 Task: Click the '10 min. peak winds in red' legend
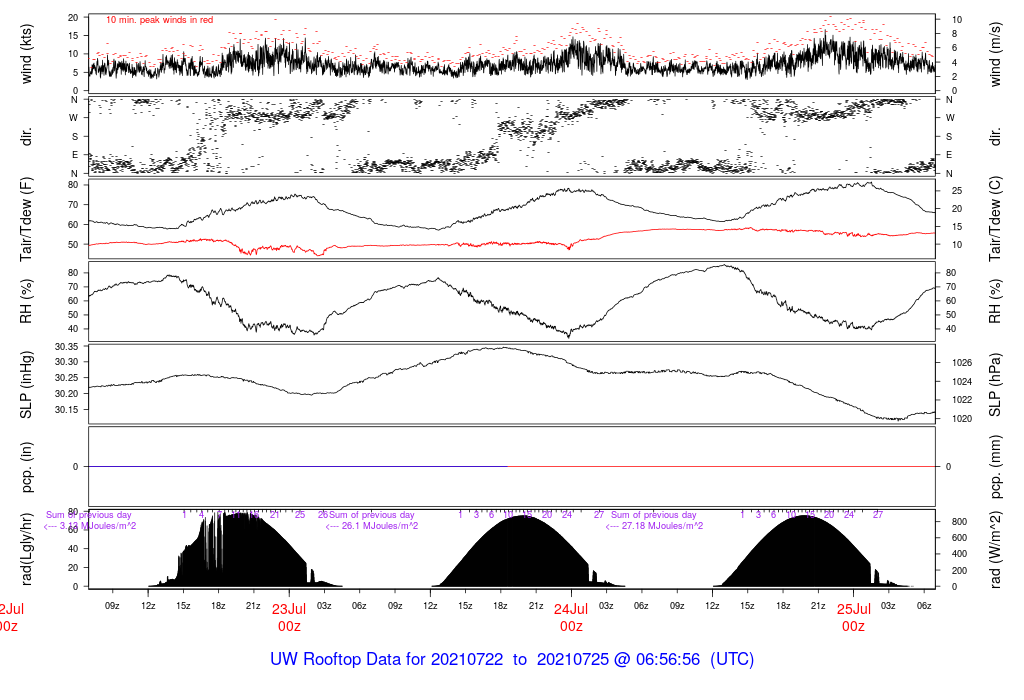159,20
